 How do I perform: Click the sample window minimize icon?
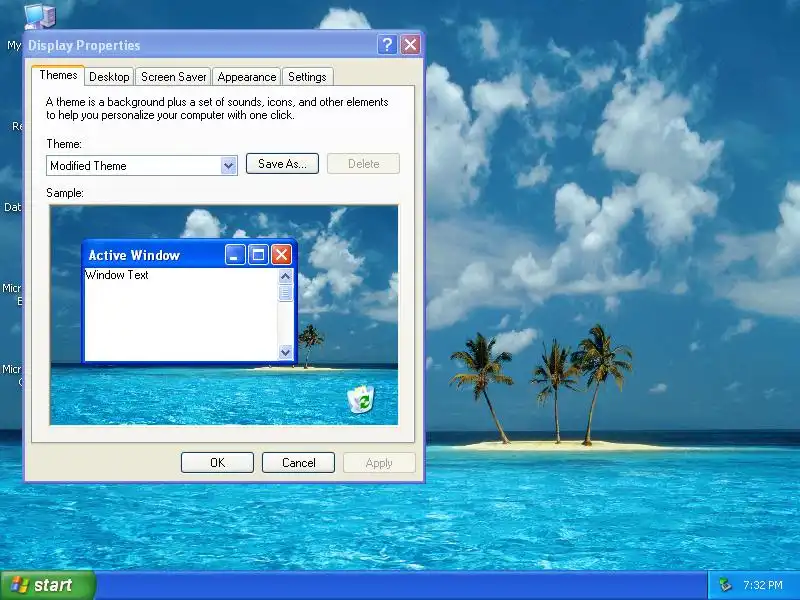click(235, 255)
